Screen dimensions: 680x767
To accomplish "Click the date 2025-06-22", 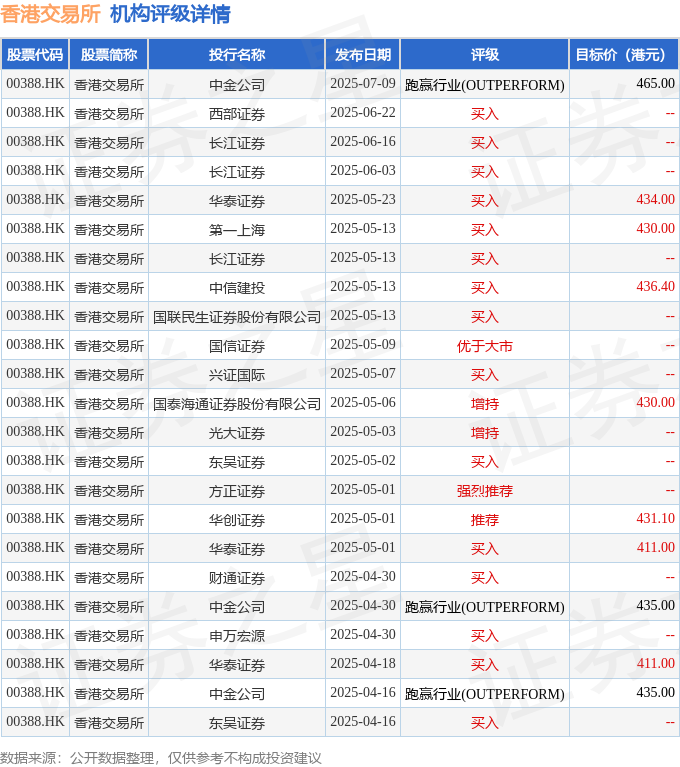I will coord(363,113).
